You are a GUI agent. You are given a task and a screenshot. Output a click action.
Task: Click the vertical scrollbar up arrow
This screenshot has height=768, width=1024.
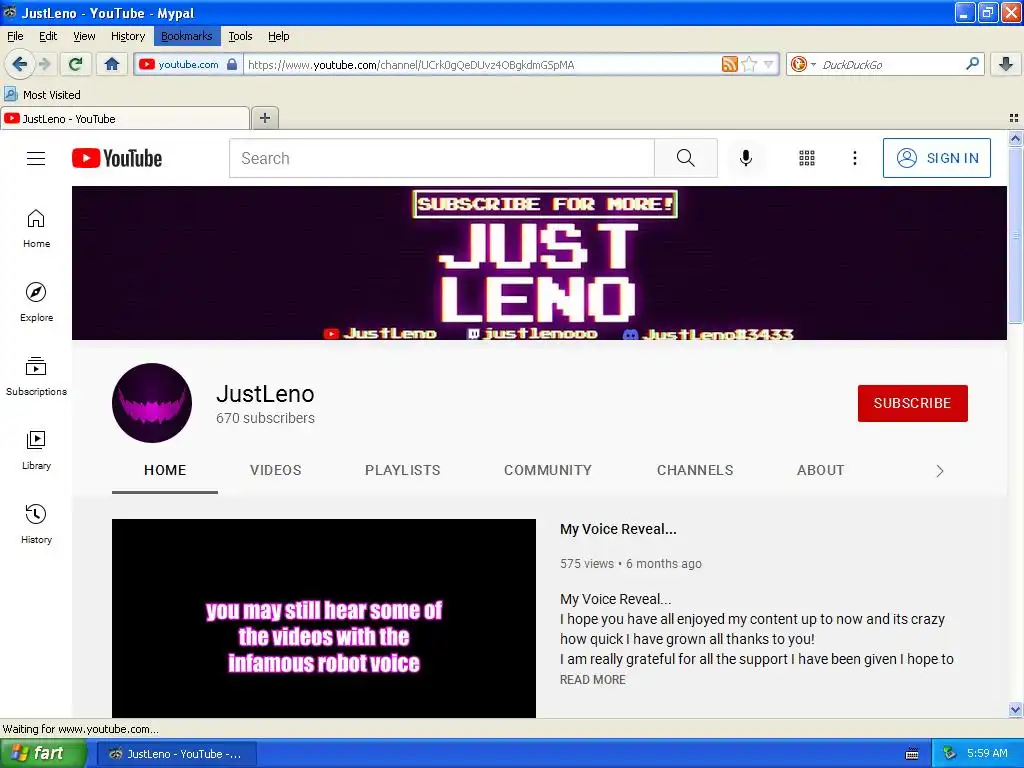coord(1015,138)
